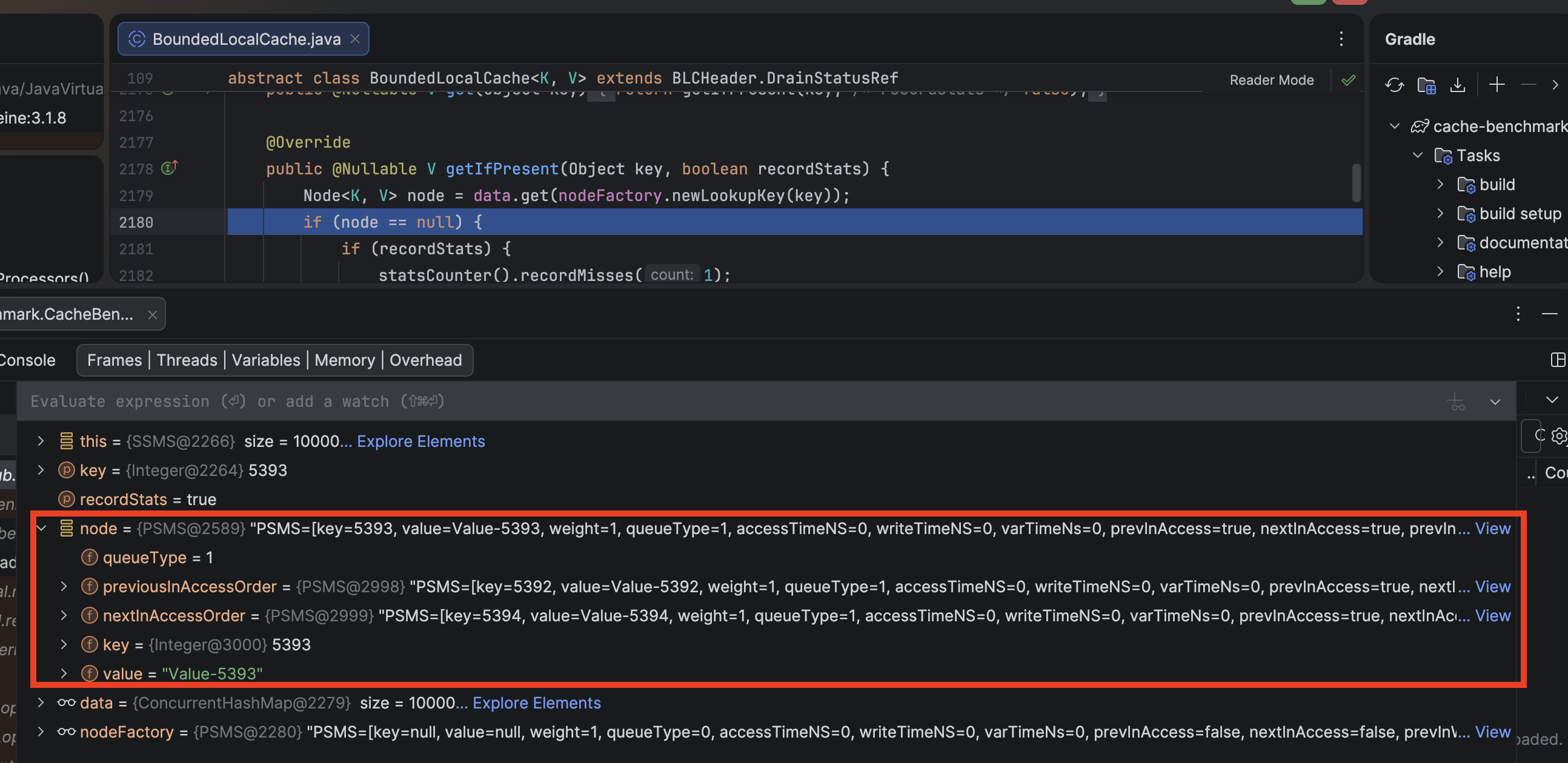Click the link Gradle project folder icon

(1426, 85)
